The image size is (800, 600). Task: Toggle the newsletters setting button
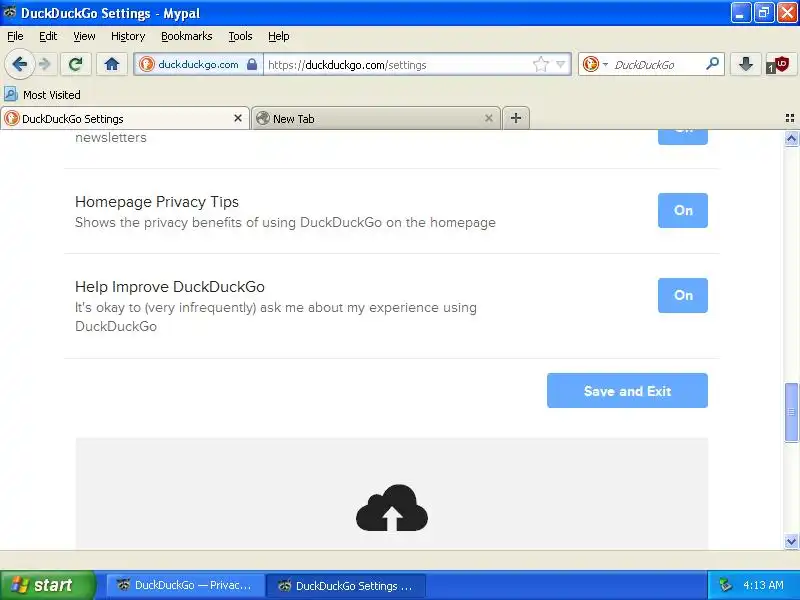[x=683, y=137]
